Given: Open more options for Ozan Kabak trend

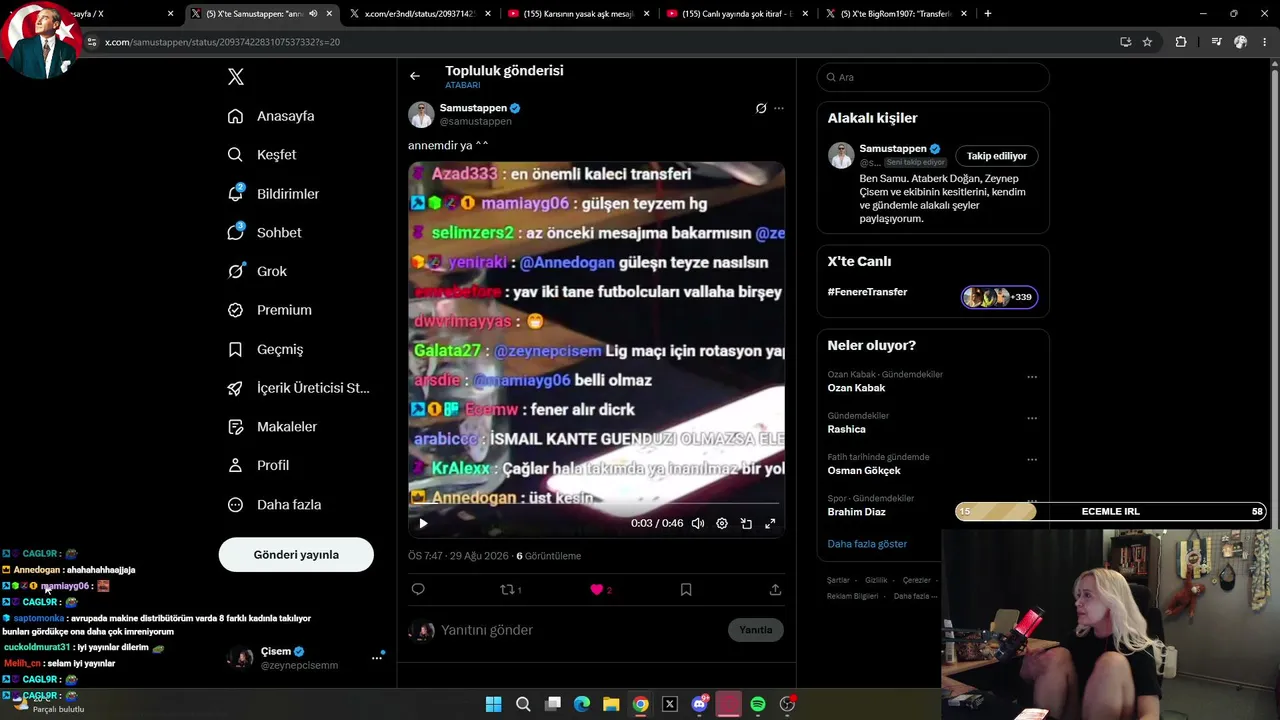Looking at the screenshot, I should (1032, 377).
